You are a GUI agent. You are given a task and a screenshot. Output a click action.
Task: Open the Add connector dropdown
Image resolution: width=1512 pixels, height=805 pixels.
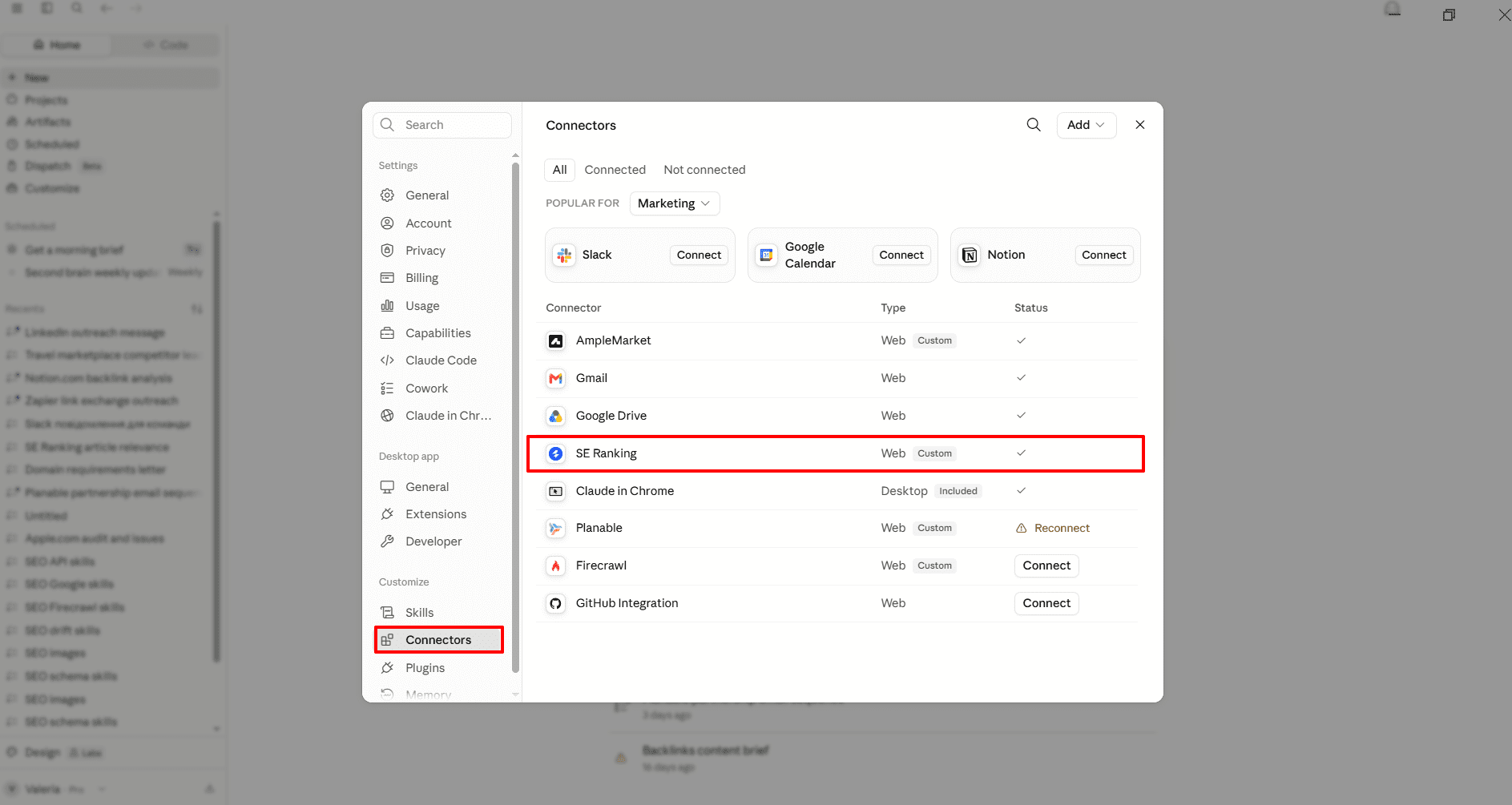(1087, 125)
